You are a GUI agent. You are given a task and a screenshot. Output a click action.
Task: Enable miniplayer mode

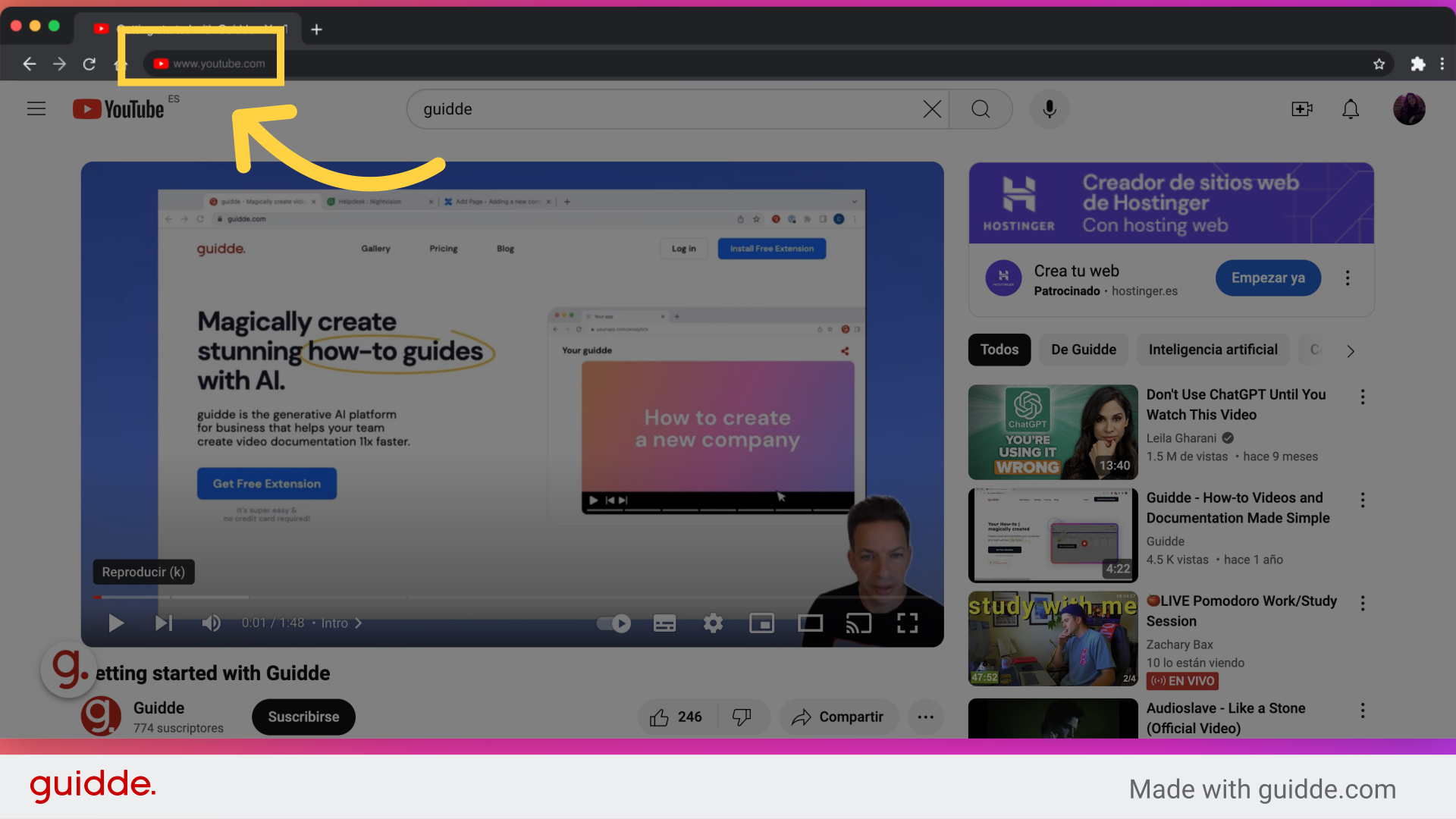[761, 623]
